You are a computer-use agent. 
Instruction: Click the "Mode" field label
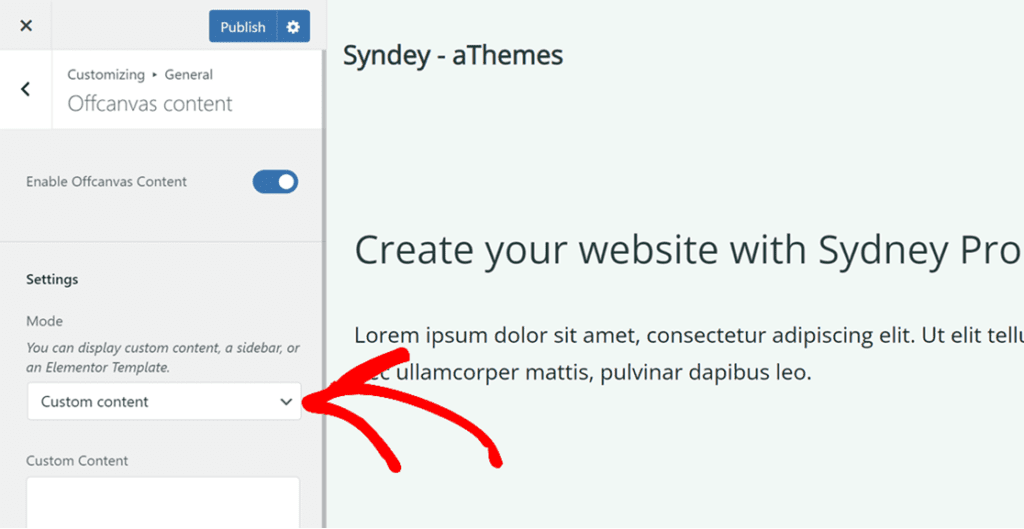pos(44,321)
